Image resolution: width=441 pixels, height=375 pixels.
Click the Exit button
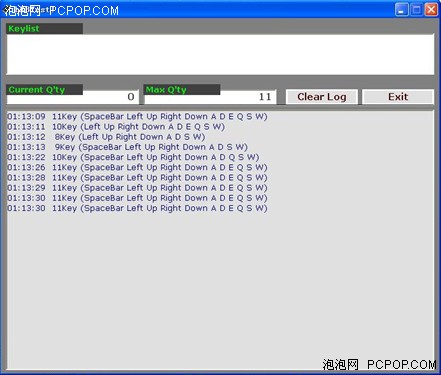(x=398, y=97)
